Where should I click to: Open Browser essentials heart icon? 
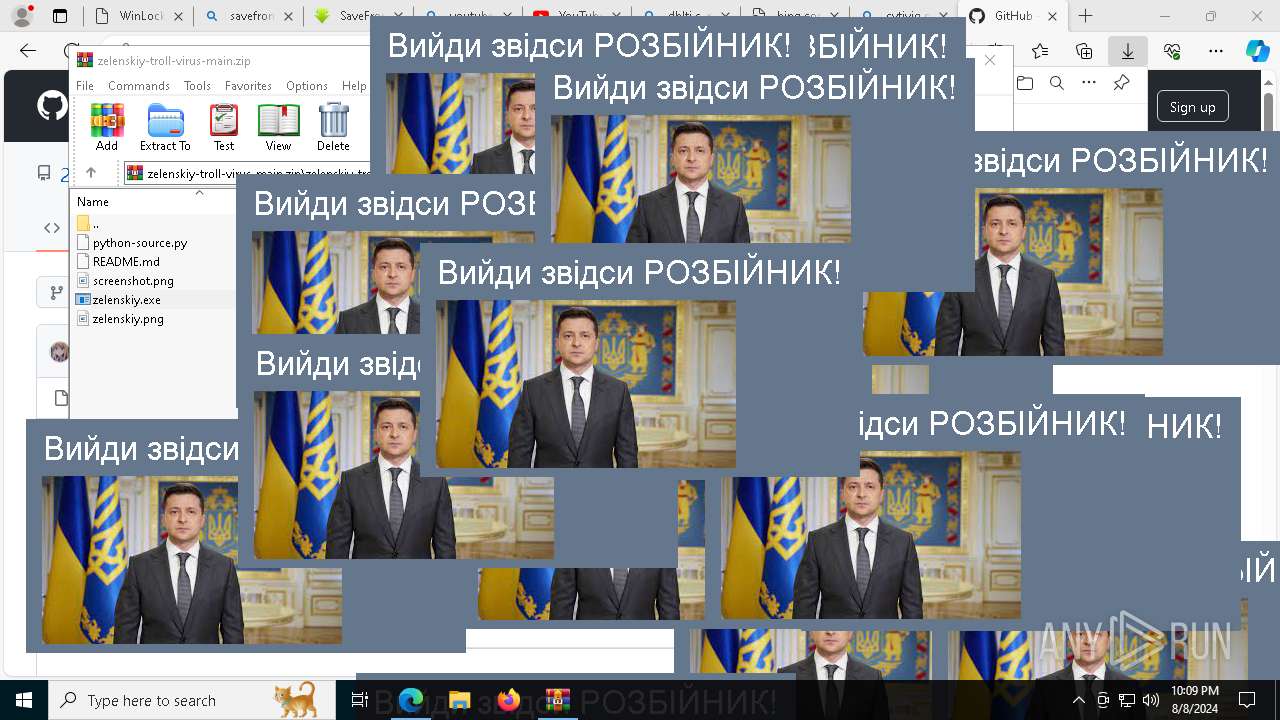click(1172, 51)
